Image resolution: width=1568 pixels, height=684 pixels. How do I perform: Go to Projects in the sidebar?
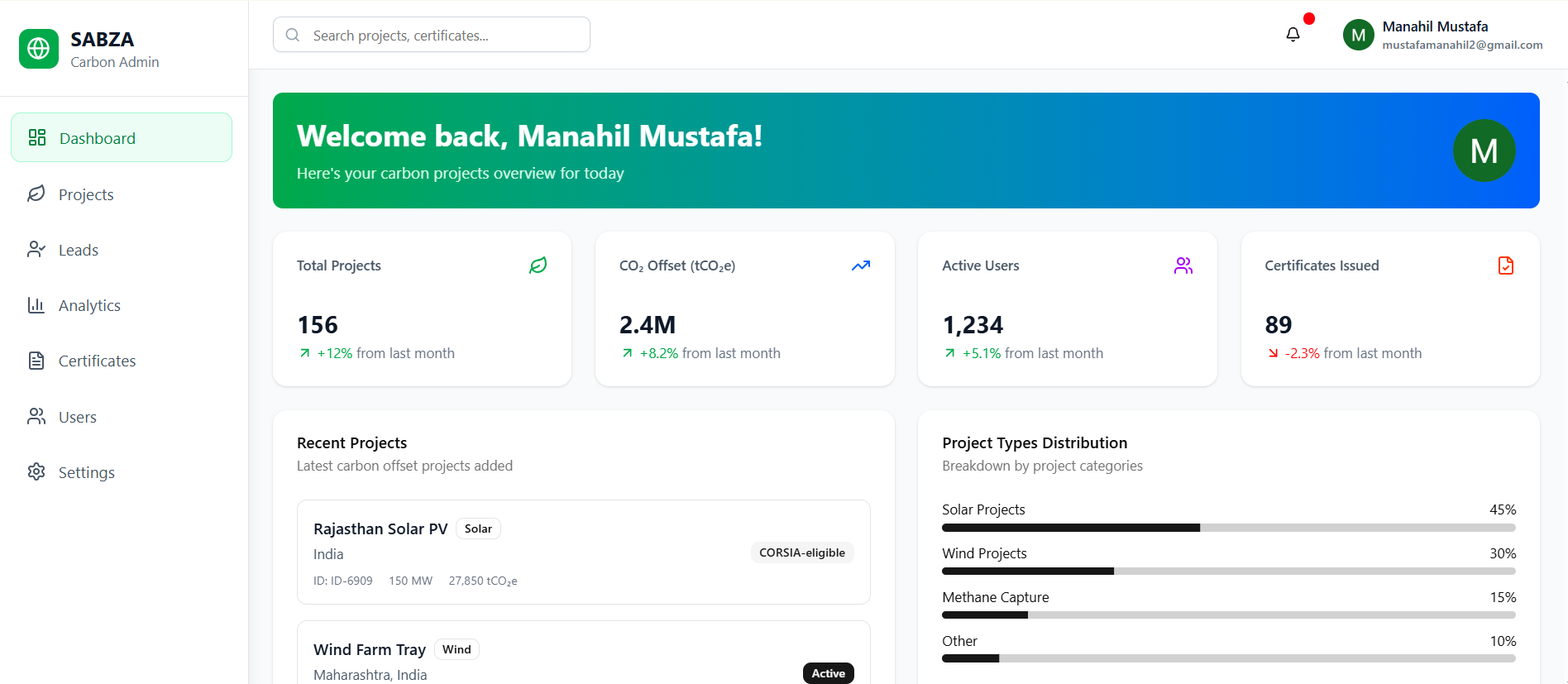click(86, 194)
